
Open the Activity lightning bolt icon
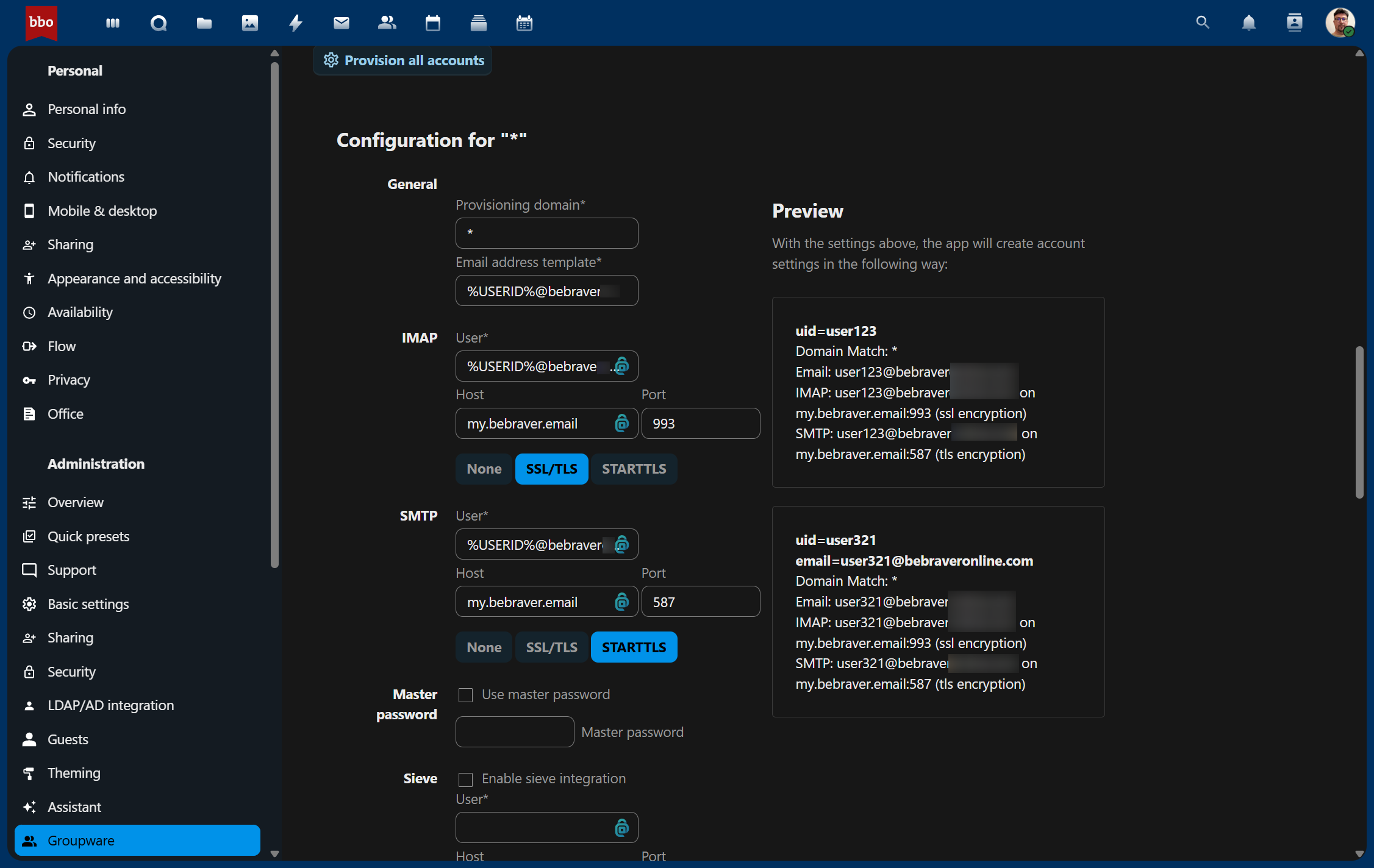[x=296, y=23]
